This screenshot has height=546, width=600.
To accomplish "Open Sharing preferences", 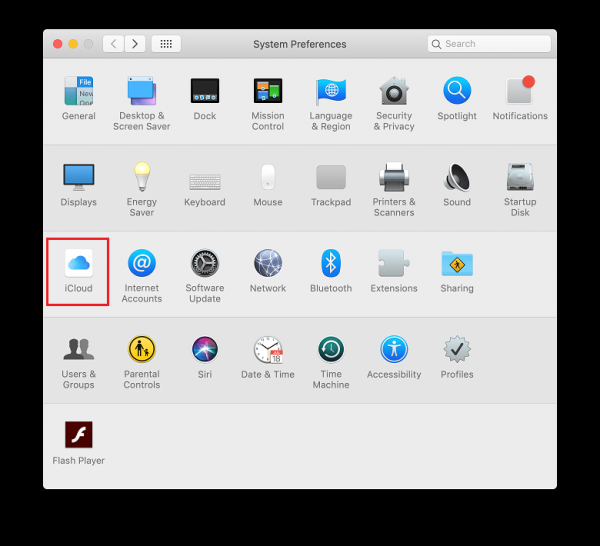I will 457,264.
